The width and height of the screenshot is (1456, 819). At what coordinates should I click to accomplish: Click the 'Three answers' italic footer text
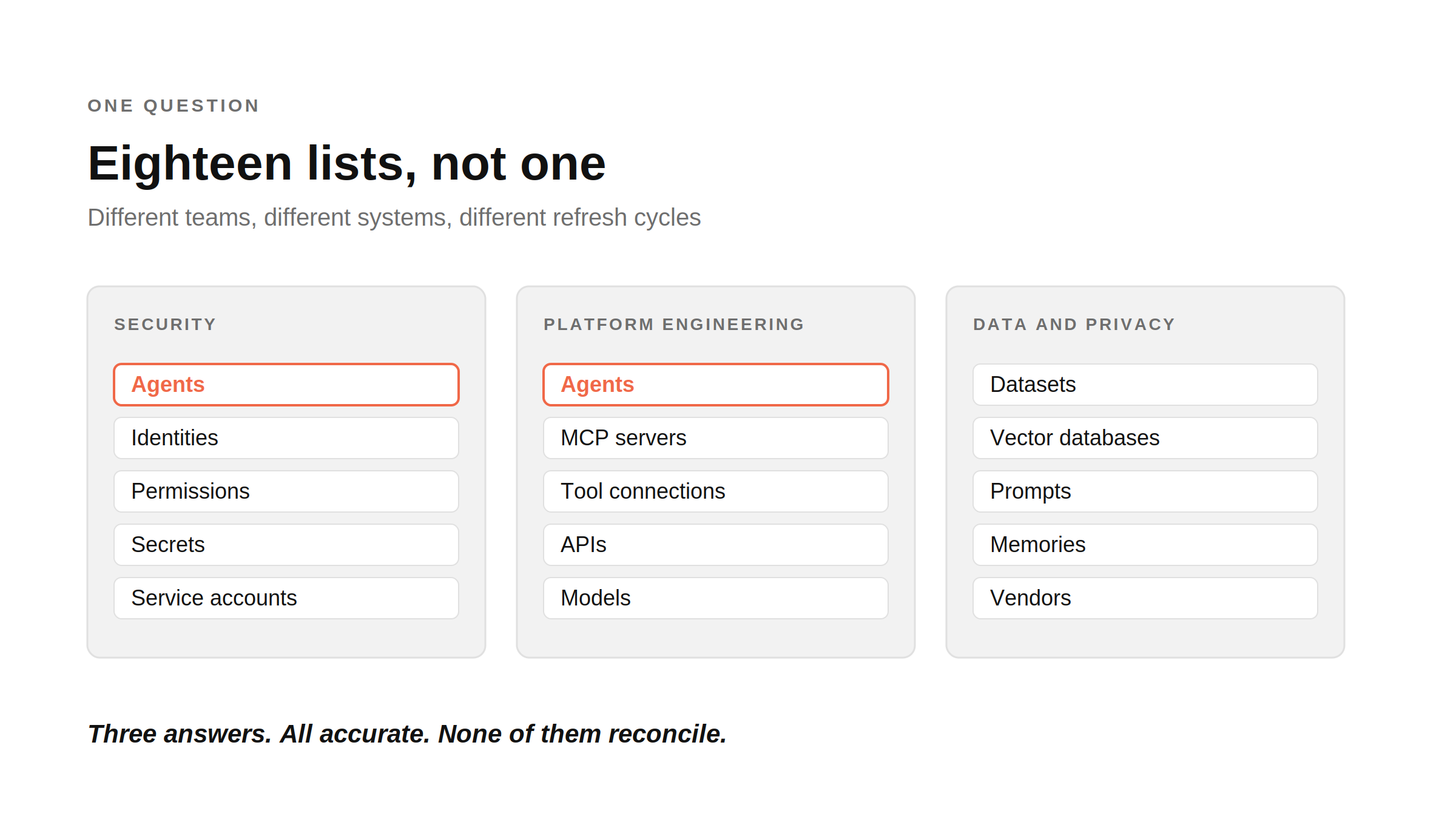point(407,734)
